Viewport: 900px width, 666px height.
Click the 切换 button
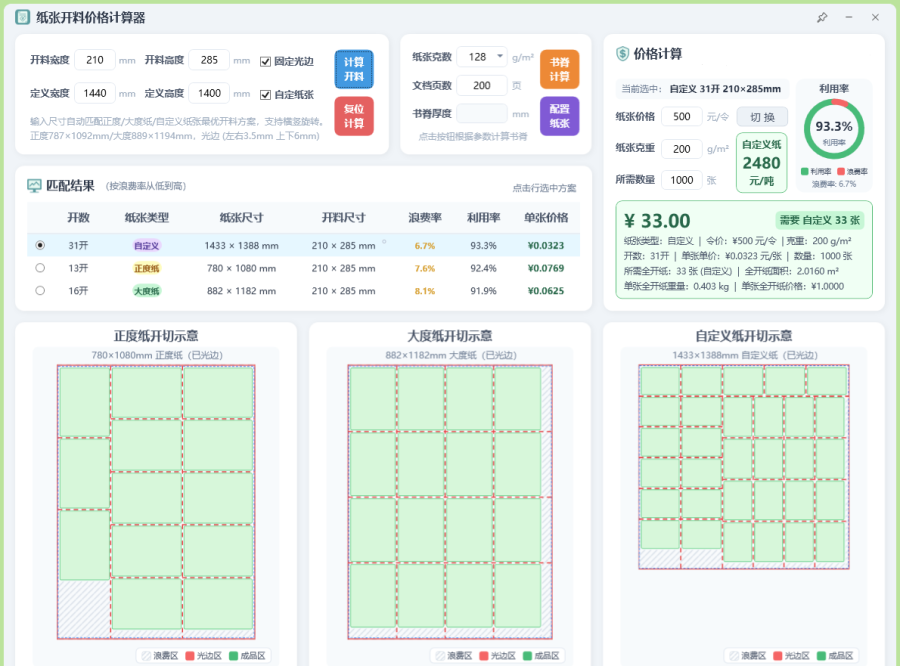click(762, 117)
